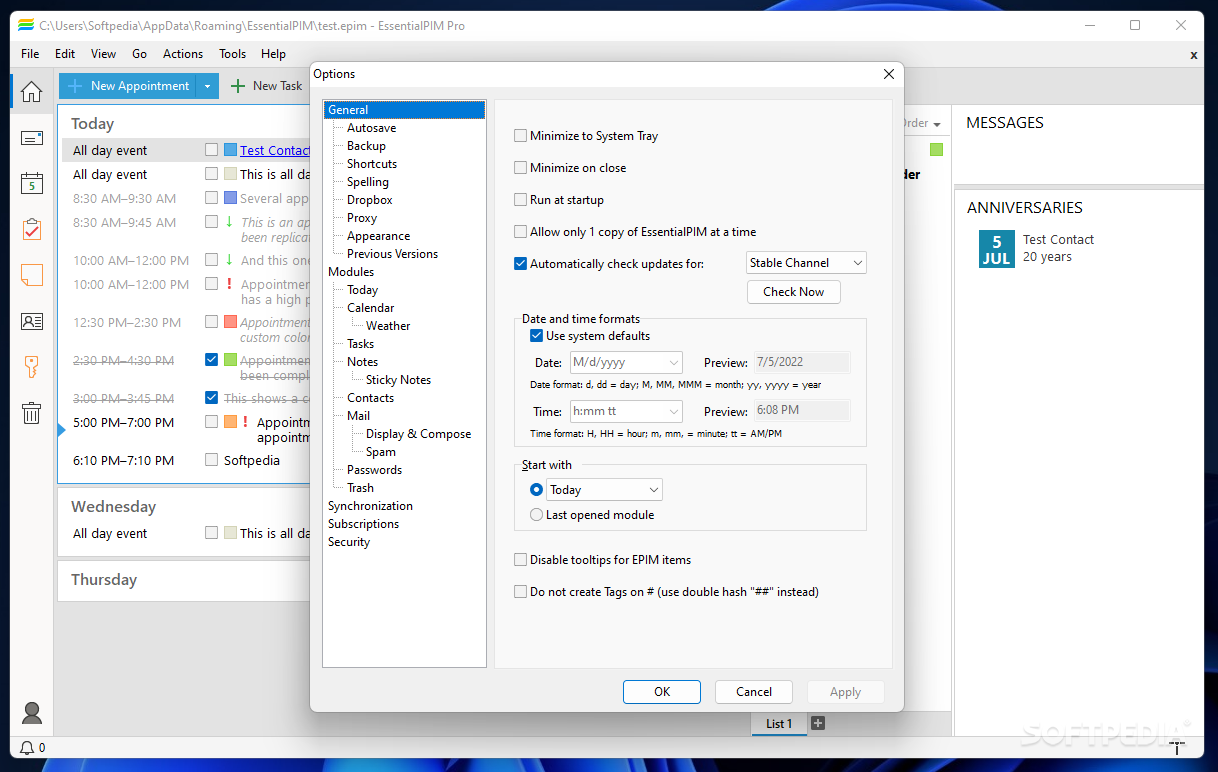Select Display & Compose in options tree
Viewport: 1218px width, 772px height.
418,434
